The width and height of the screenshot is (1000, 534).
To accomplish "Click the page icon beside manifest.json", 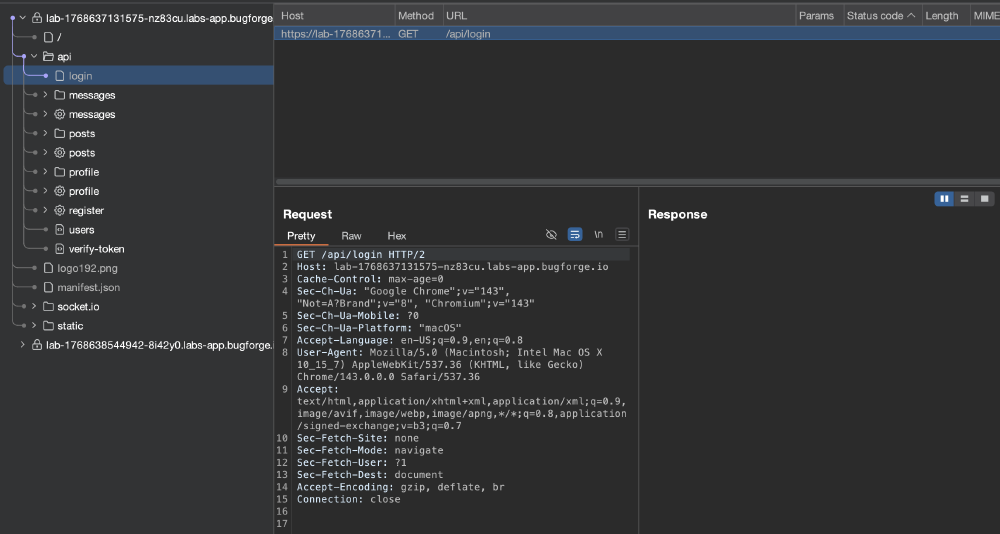I will coord(48,288).
